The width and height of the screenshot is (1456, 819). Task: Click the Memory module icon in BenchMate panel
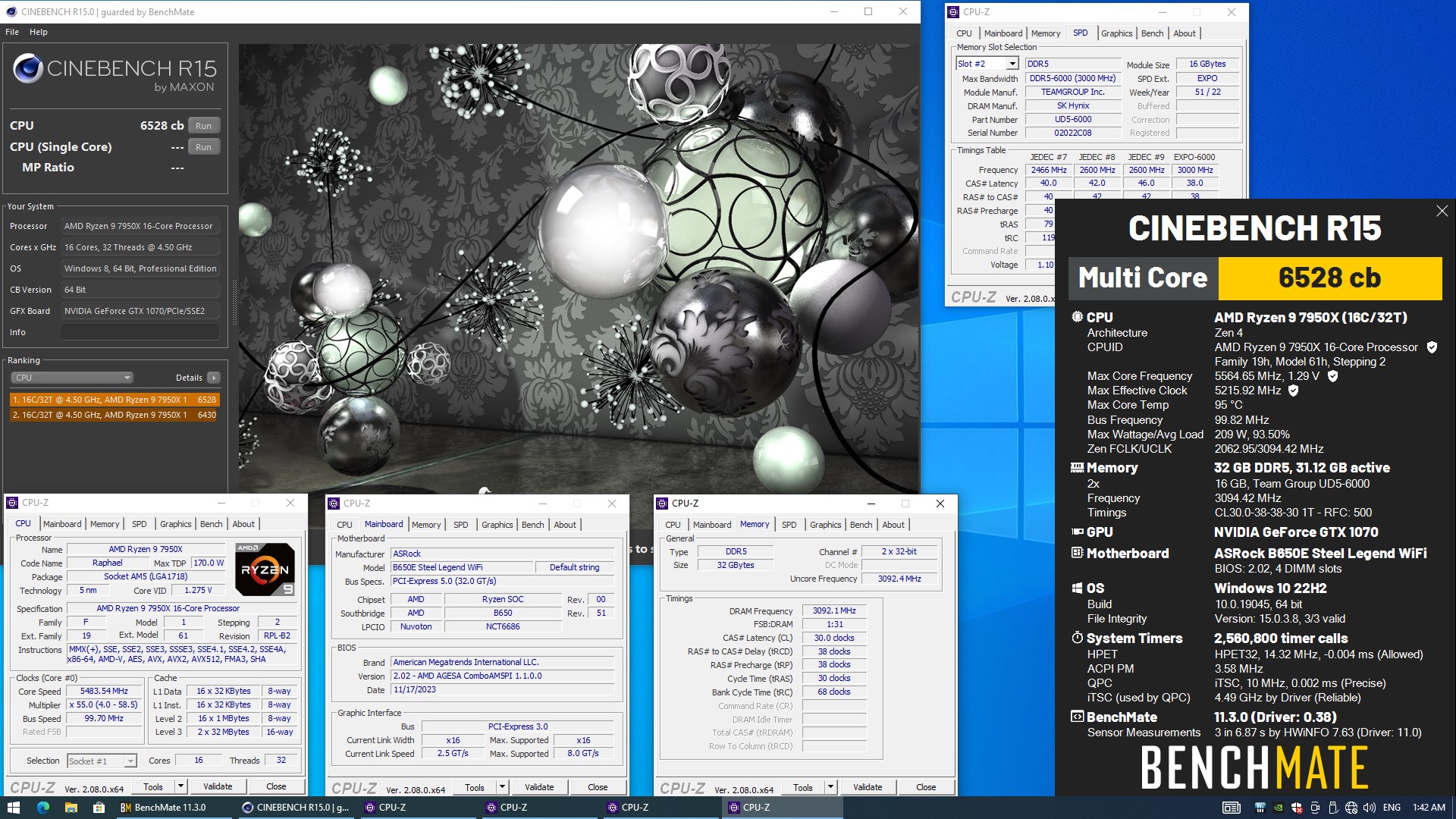pos(1077,468)
